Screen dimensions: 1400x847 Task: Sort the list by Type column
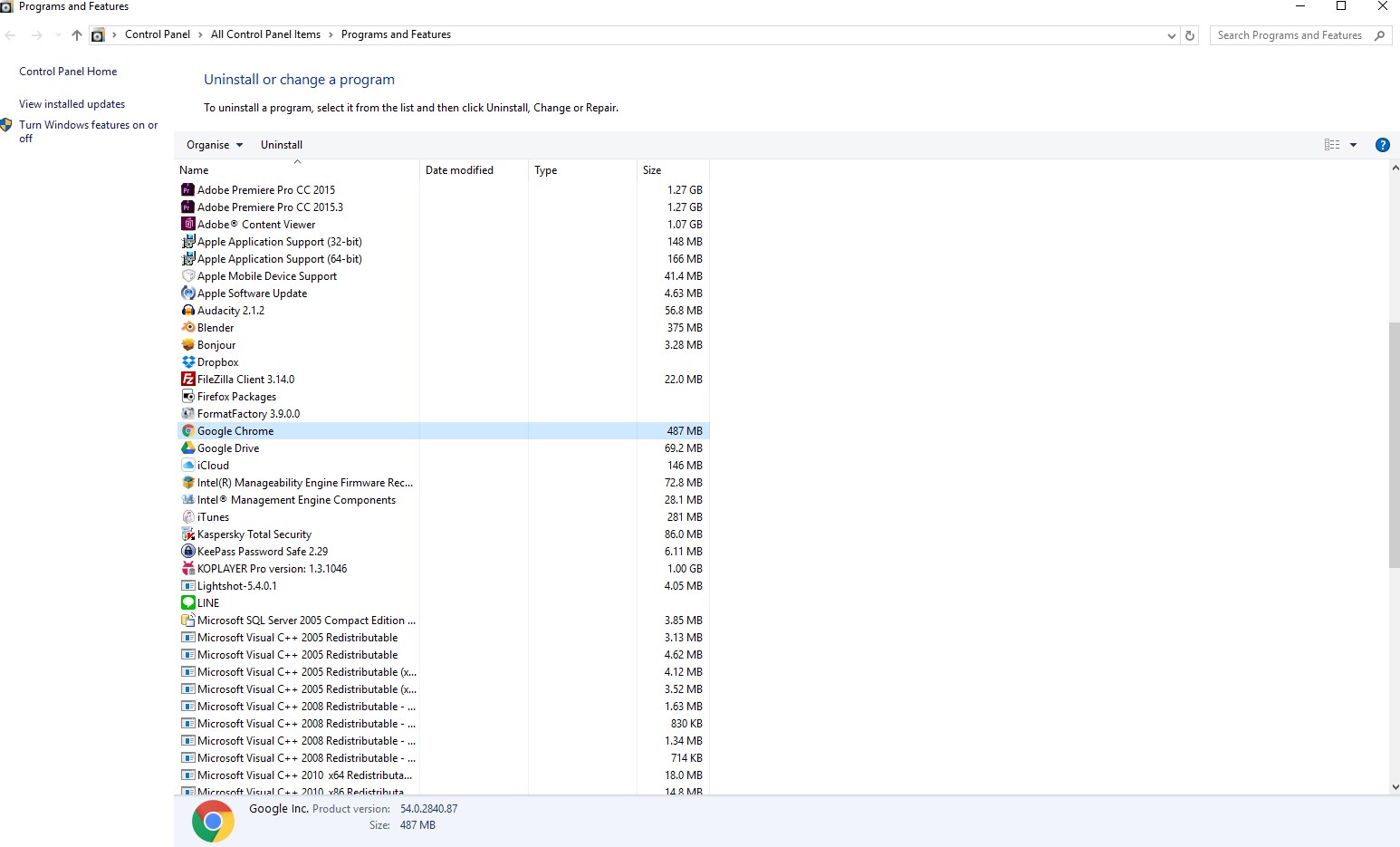(546, 170)
